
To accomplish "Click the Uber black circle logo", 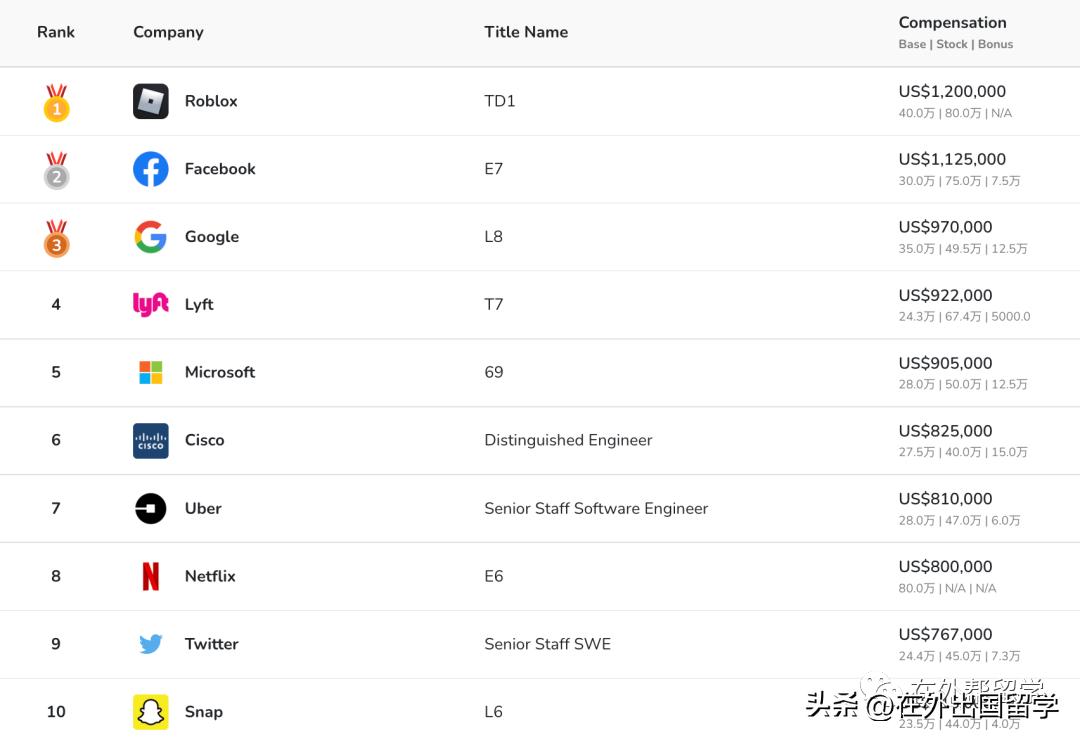I will click(151, 508).
